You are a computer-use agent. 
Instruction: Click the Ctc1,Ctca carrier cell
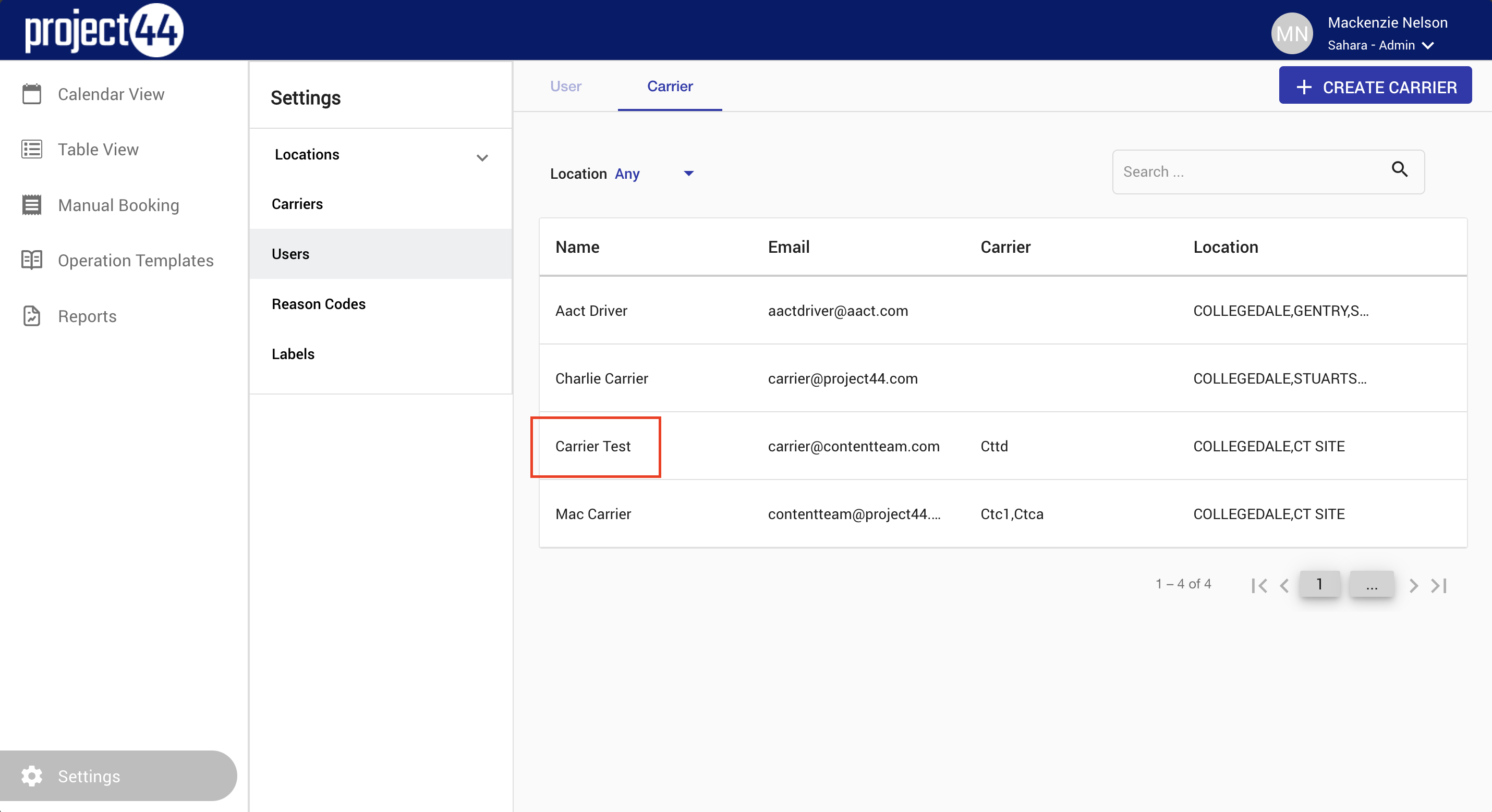[x=1012, y=514]
